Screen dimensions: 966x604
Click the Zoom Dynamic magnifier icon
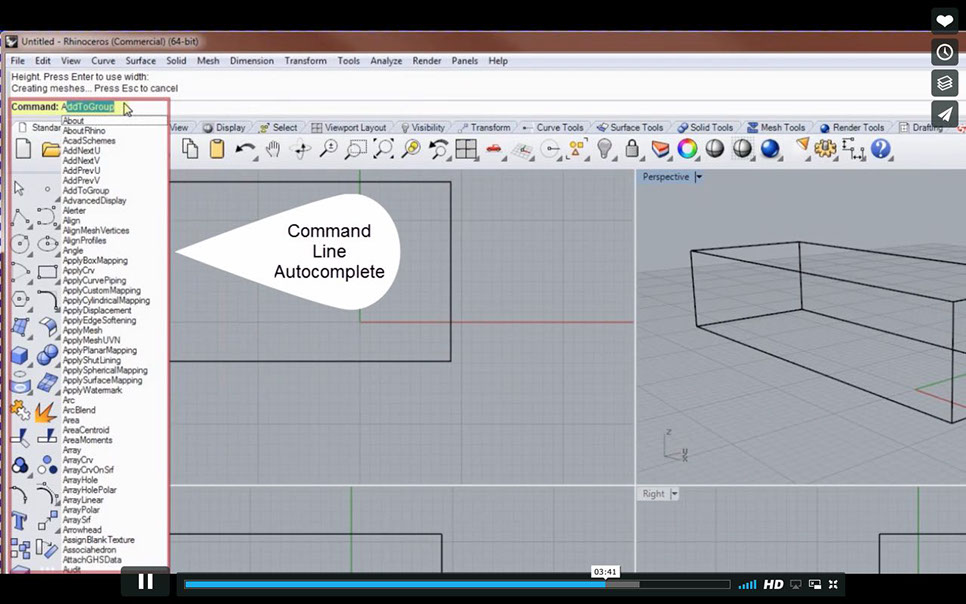pos(328,149)
